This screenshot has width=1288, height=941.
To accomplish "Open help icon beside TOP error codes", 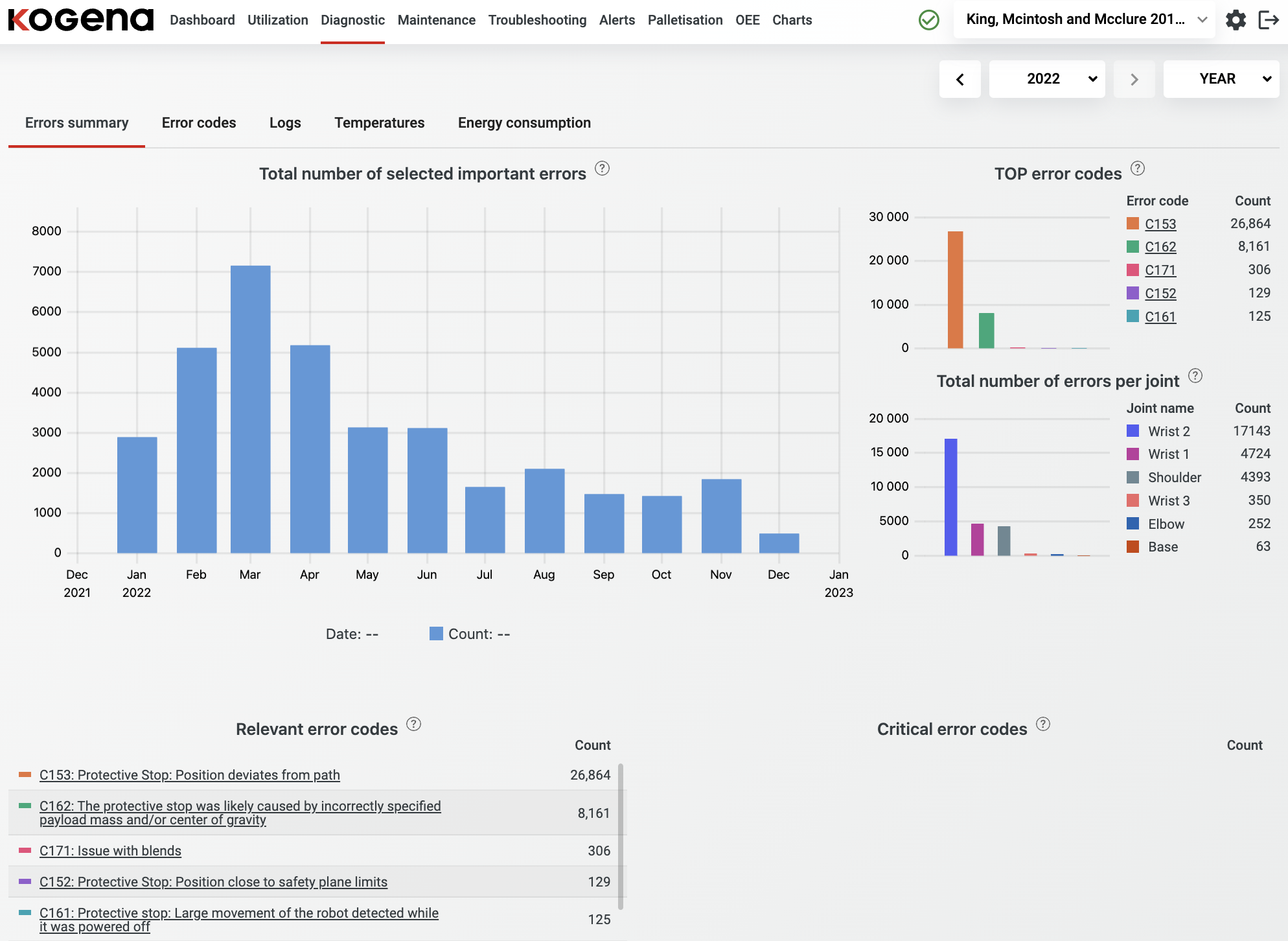I will tap(1137, 168).
